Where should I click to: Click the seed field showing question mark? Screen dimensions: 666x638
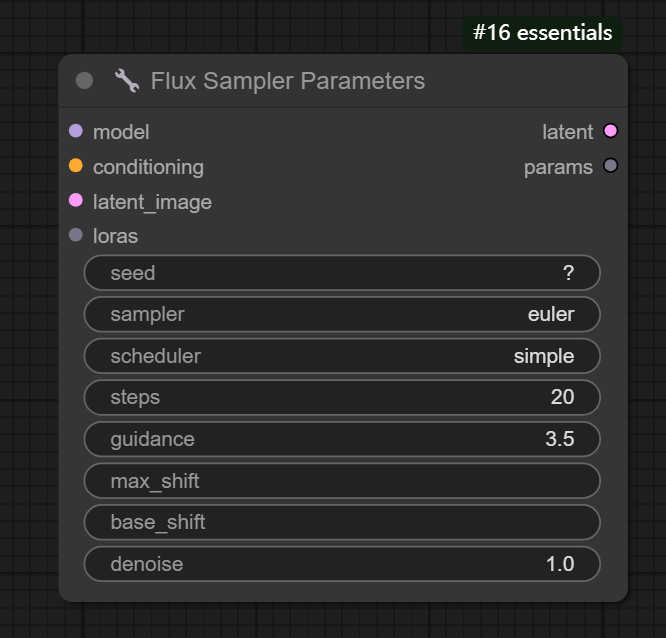click(342, 272)
